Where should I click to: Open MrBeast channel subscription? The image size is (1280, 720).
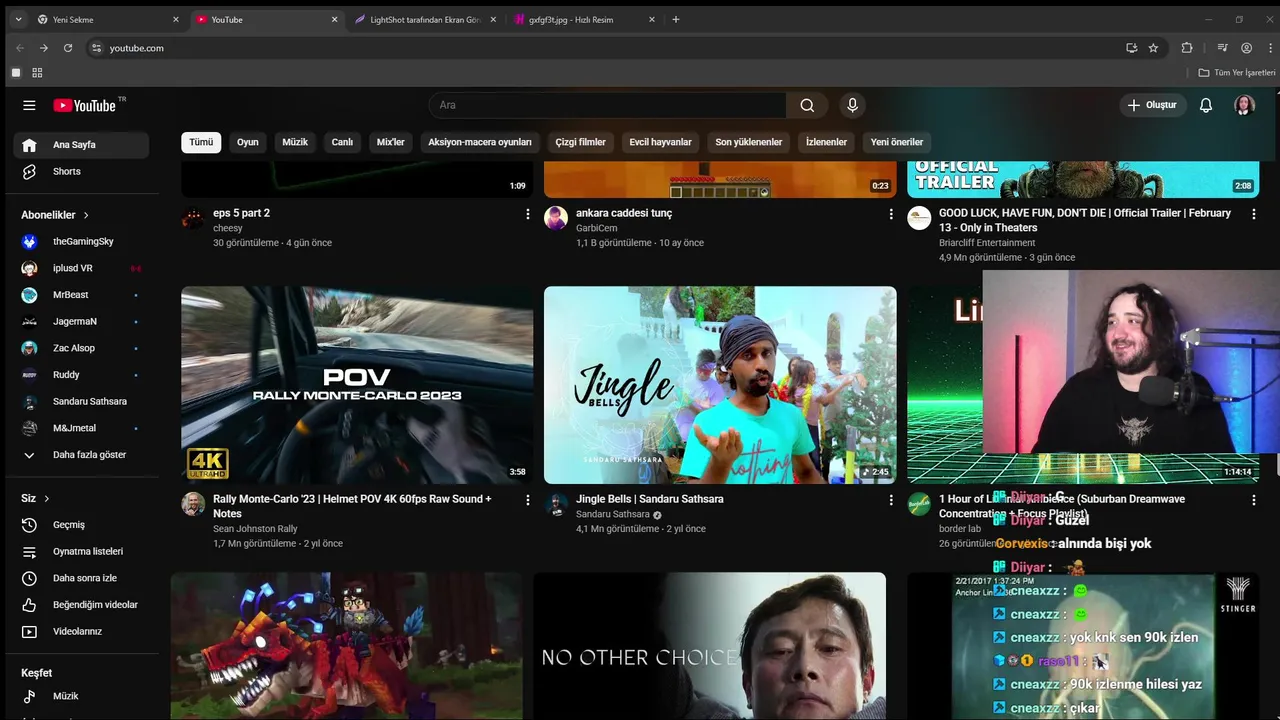point(81,295)
